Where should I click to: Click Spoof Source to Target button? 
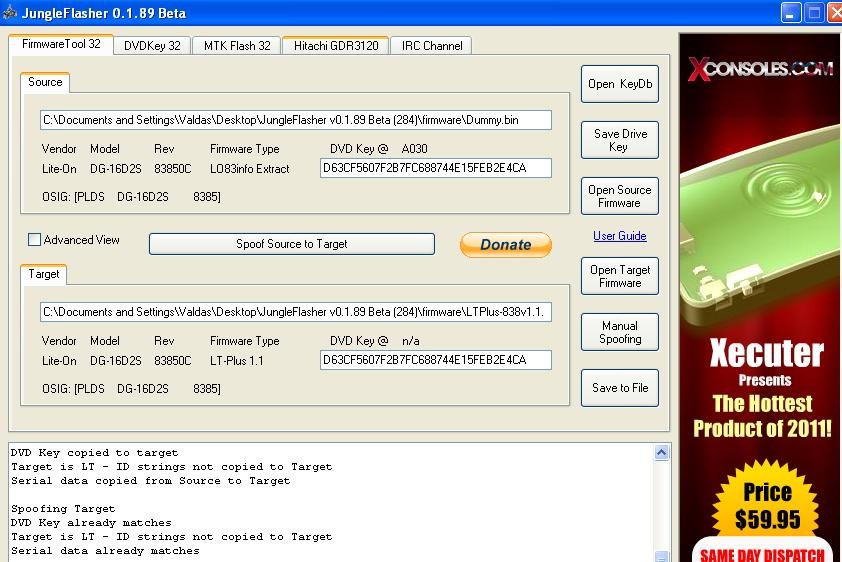291,244
